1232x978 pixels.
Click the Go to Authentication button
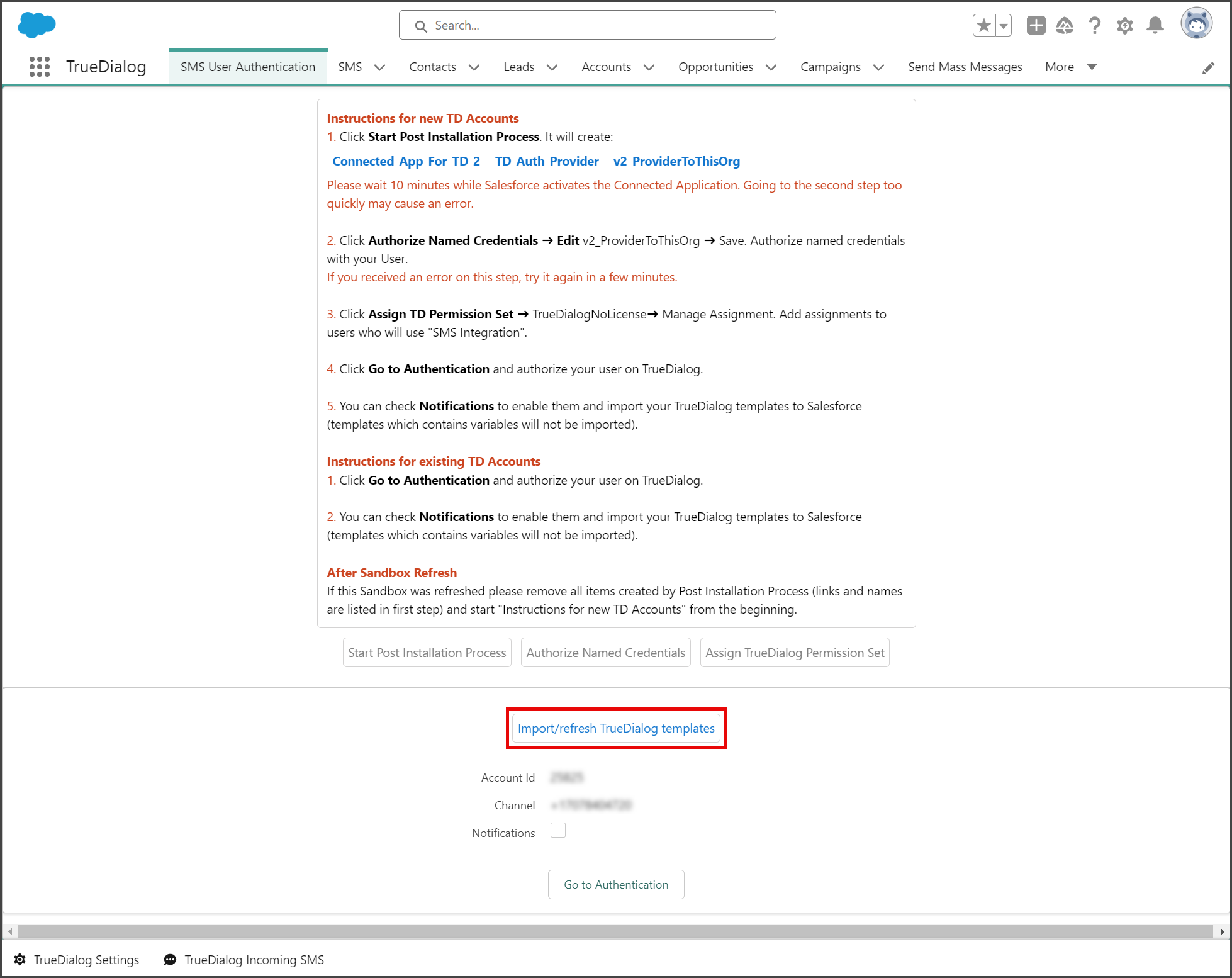tap(616, 884)
